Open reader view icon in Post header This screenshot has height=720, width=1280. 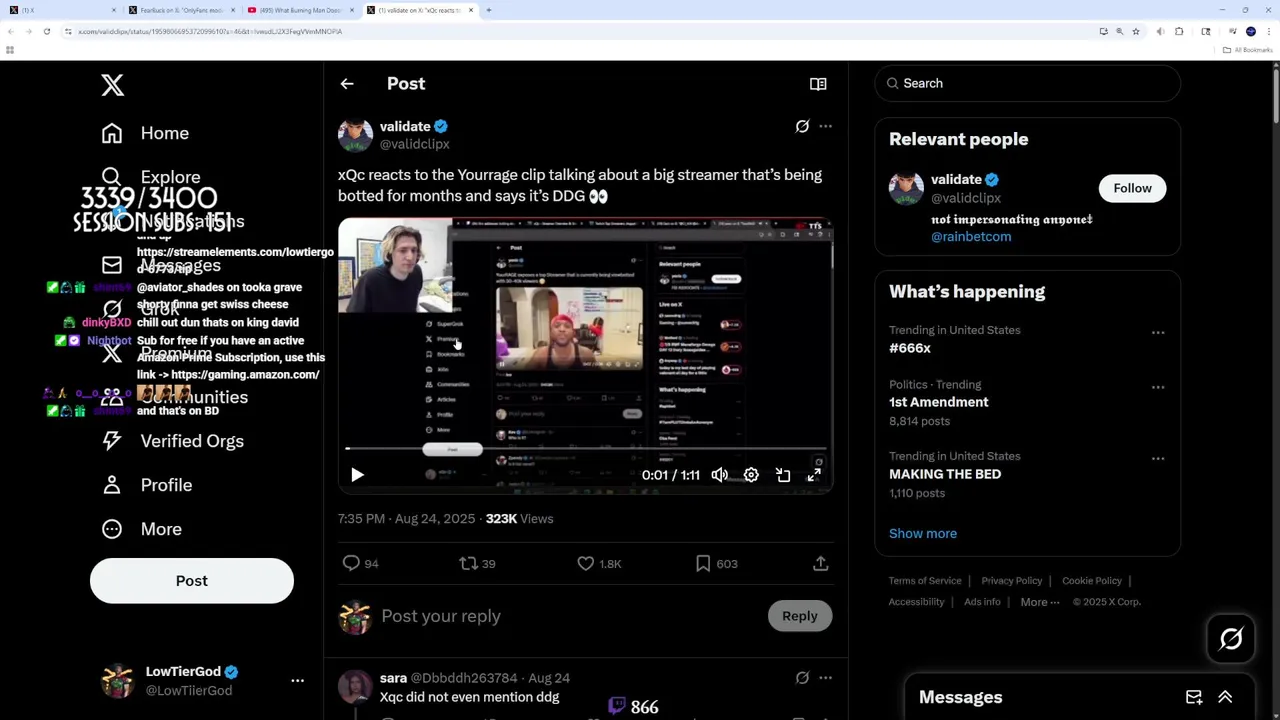tap(818, 84)
